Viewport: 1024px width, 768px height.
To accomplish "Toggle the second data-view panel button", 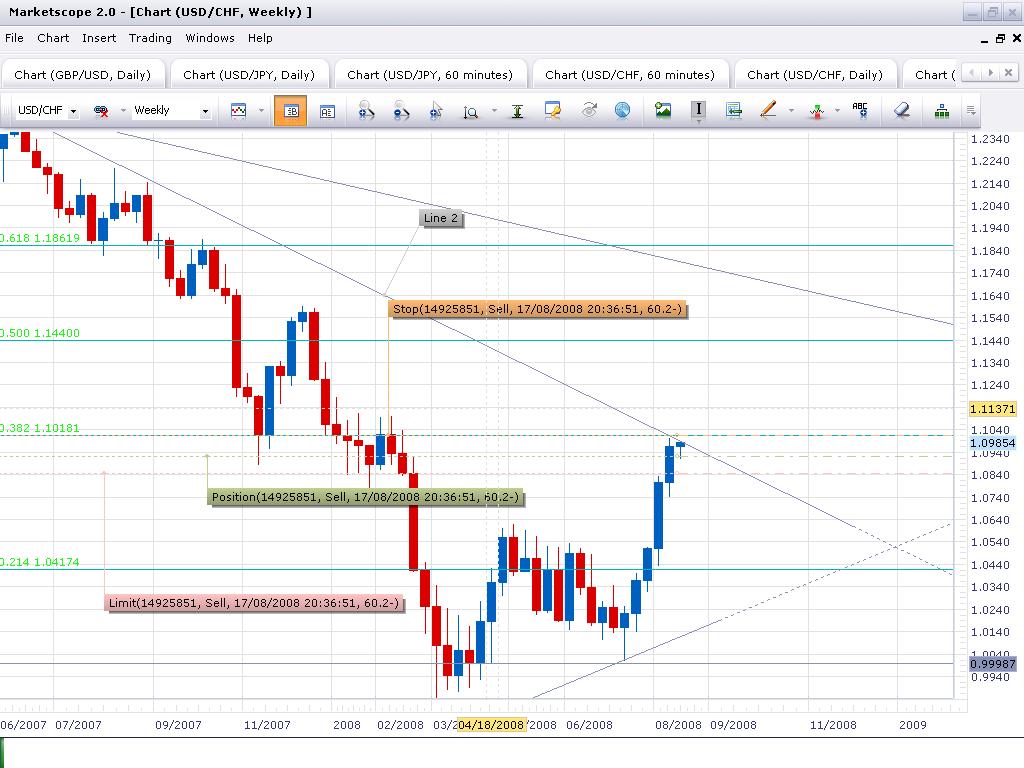I will [x=327, y=111].
